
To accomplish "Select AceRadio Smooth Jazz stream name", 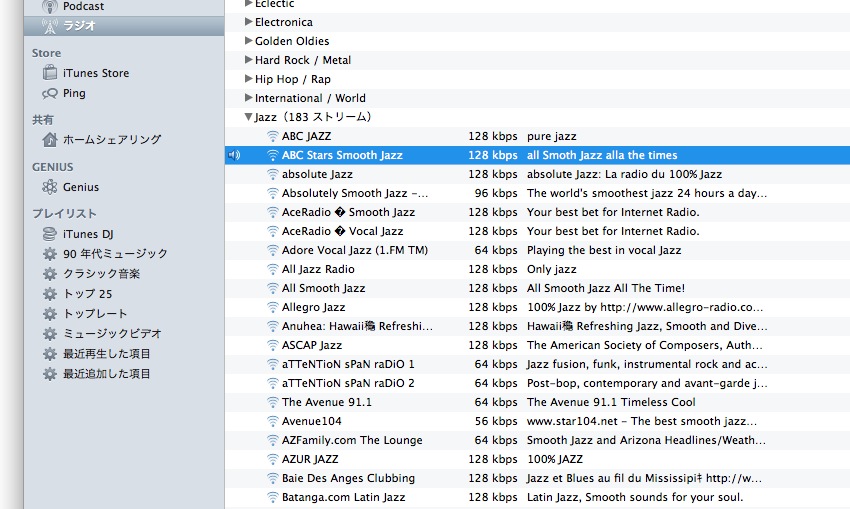I will (x=348, y=212).
